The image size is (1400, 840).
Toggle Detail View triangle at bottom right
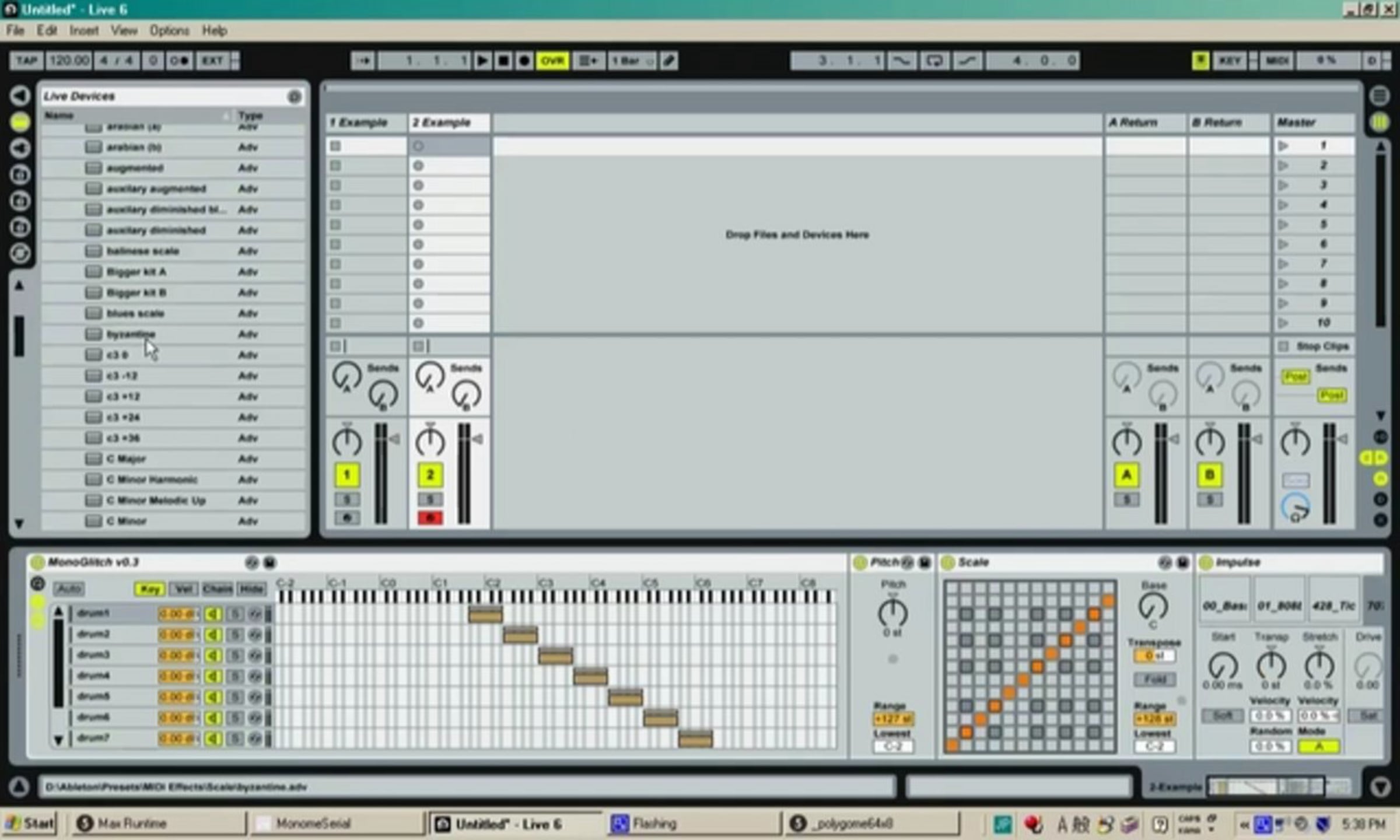click(x=1380, y=787)
